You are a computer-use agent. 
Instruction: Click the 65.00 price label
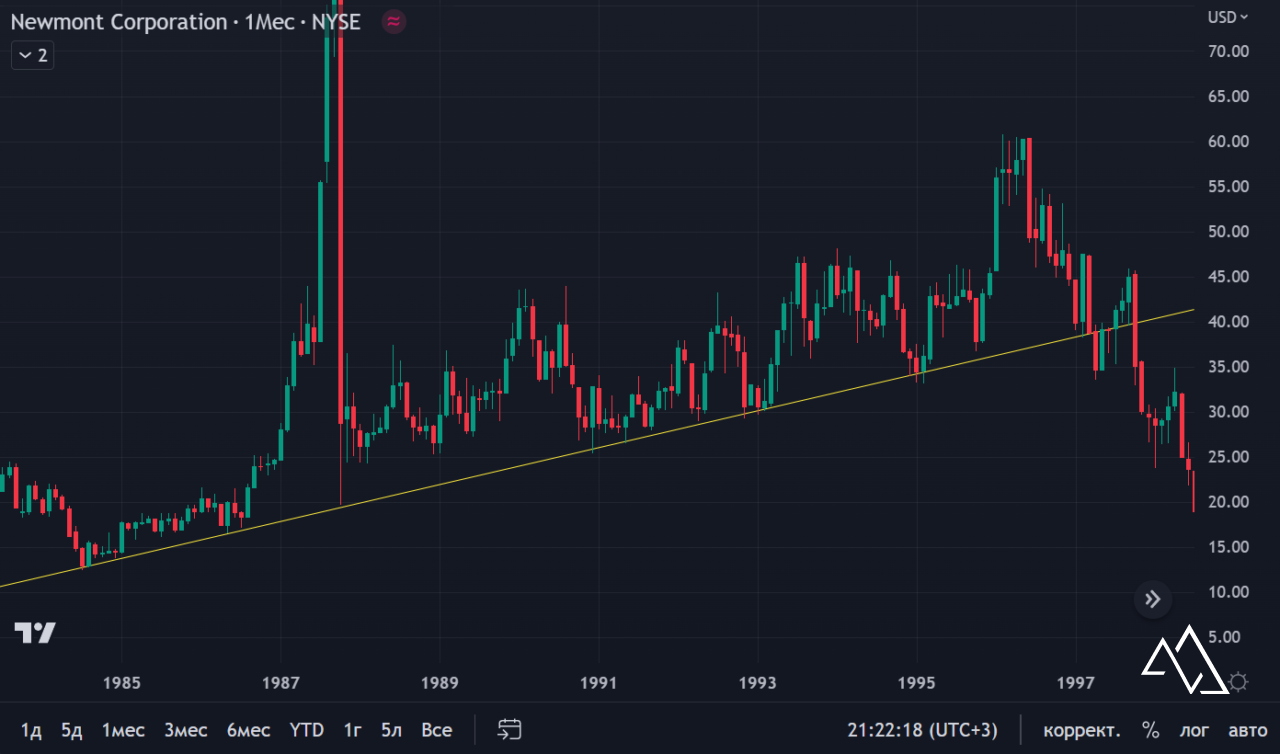coord(1228,96)
